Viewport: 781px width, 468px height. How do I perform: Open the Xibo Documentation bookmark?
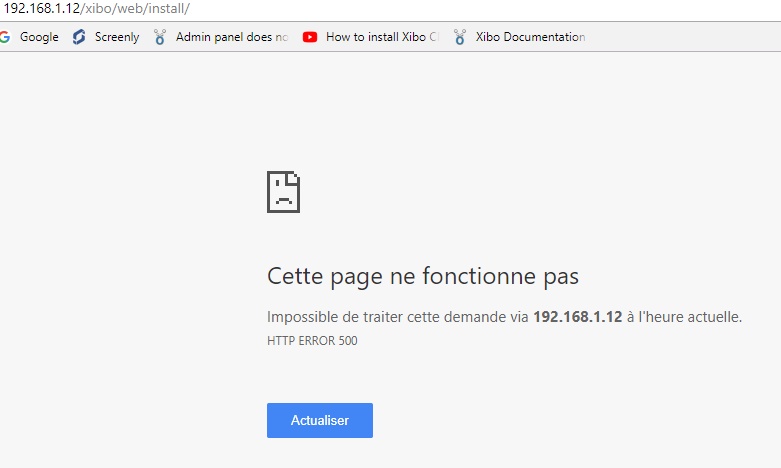coord(520,37)
